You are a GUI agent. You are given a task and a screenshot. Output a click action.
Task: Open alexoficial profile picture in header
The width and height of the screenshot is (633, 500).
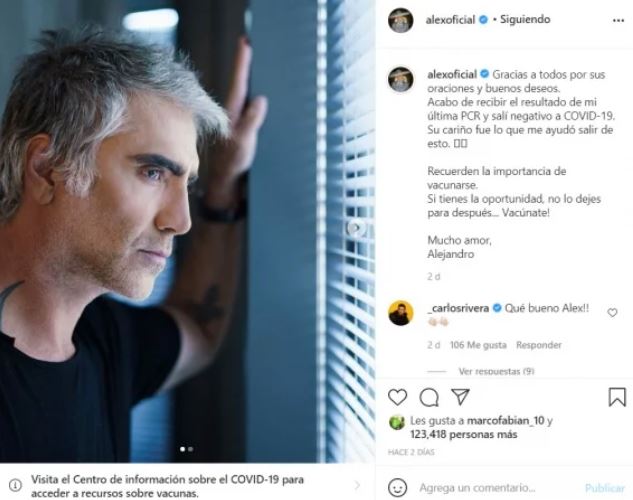(x=401, y=19)
